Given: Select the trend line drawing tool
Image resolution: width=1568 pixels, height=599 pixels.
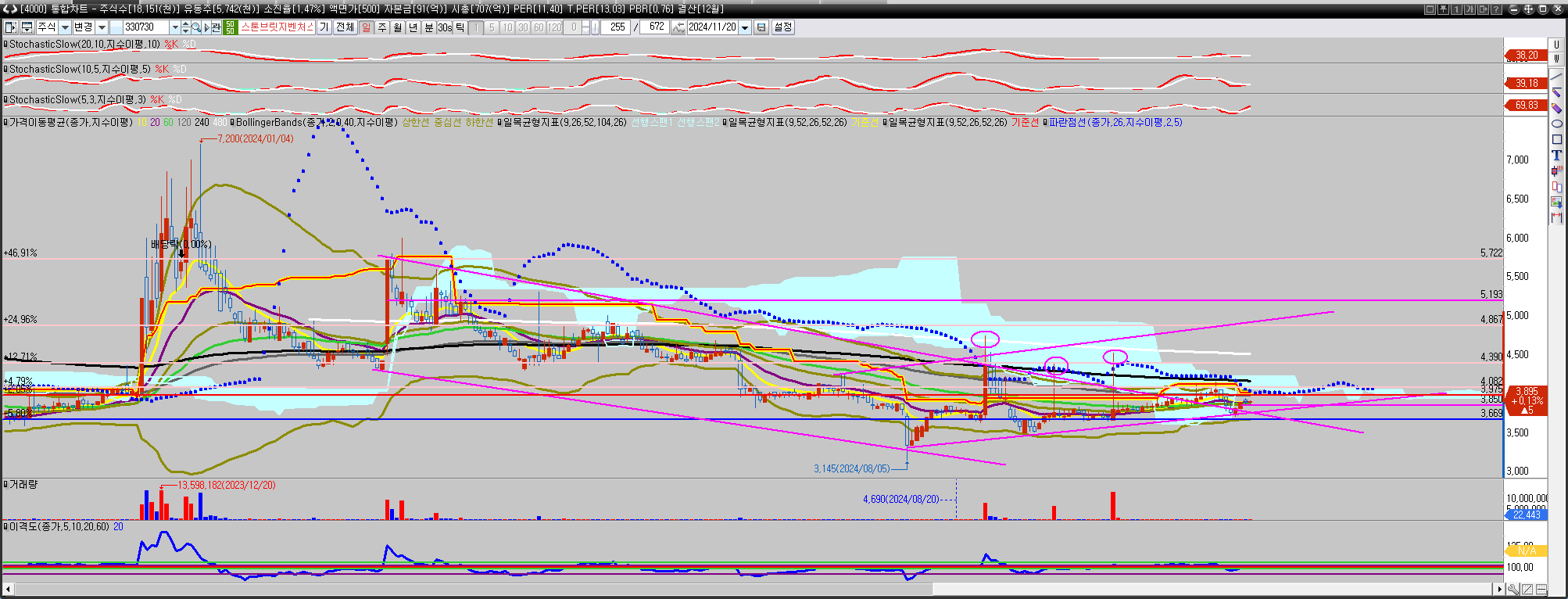Looking at the screenshot, I should pyautogui.click(x=1556, y=77).
